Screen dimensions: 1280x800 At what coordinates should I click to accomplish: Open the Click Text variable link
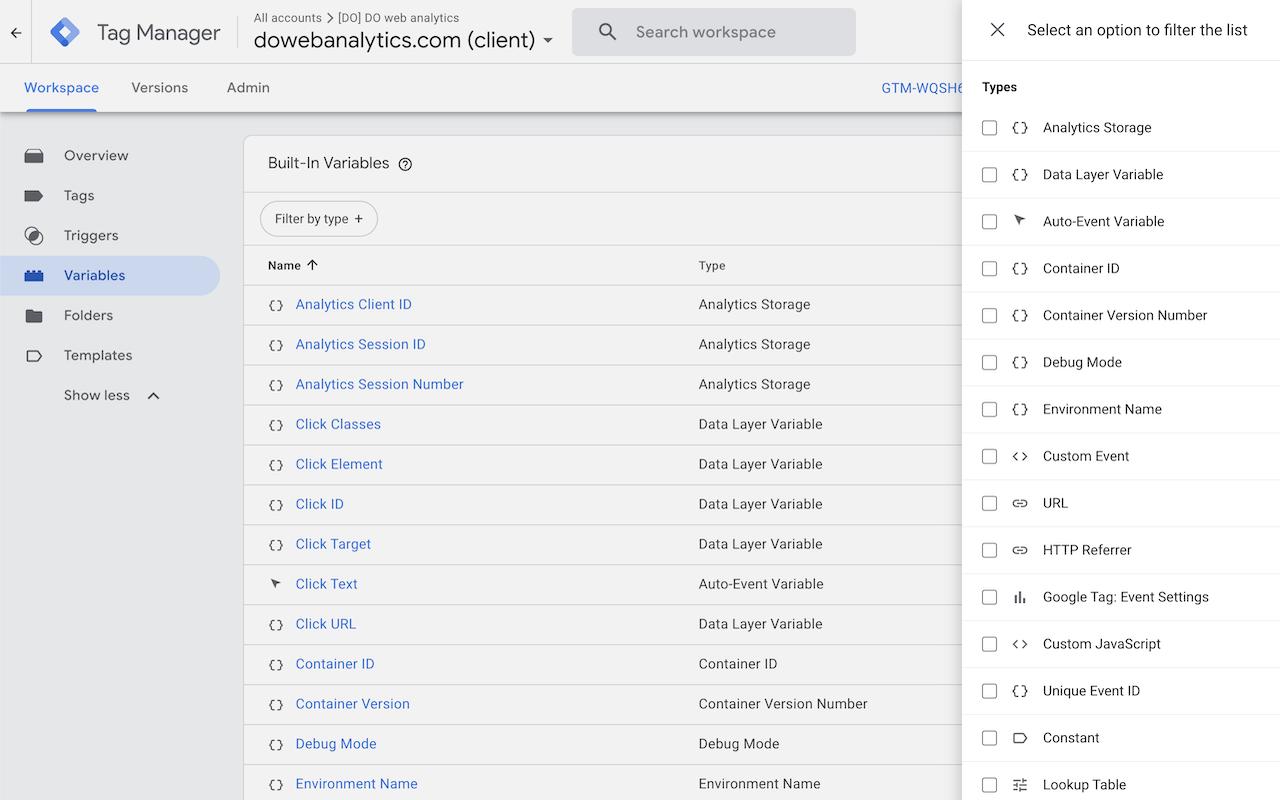point(326,584)
